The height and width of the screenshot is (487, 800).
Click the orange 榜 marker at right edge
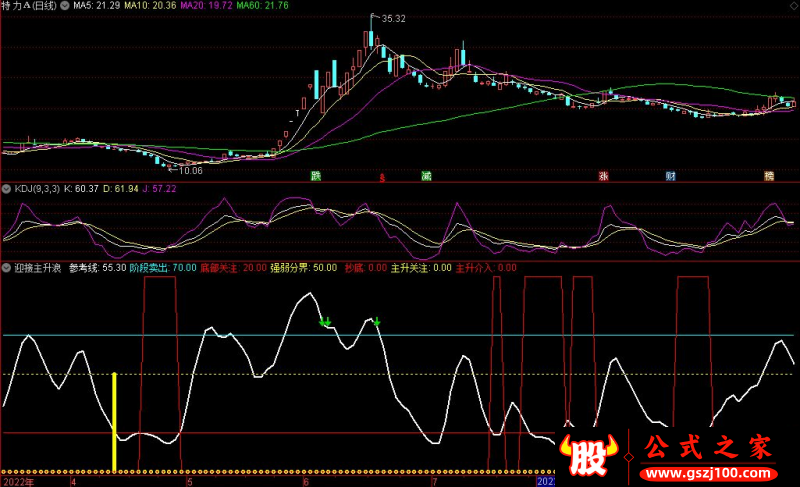tap(768, 176)
